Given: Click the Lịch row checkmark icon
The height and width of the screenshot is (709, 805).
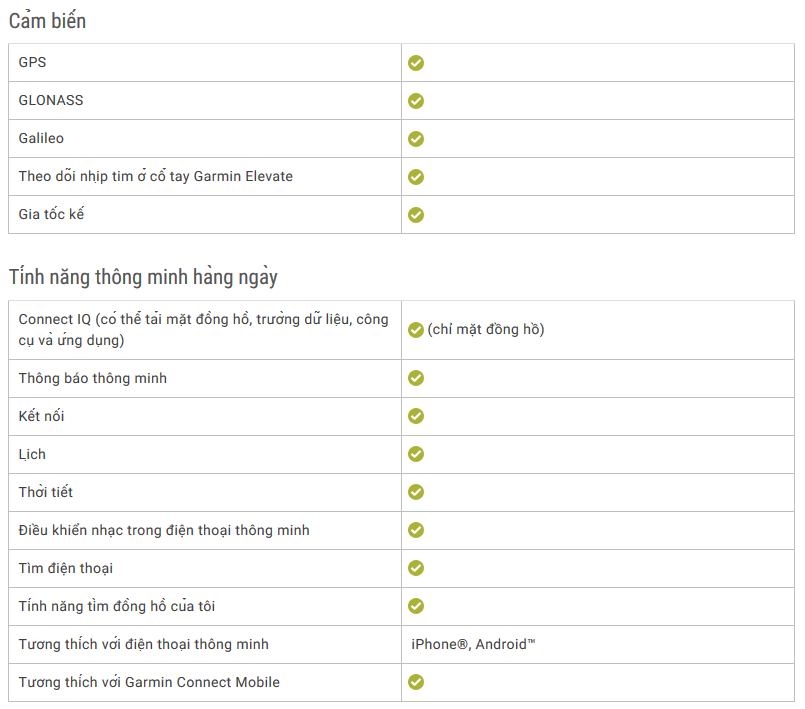Looking at the screenshot, I should 416,454.
